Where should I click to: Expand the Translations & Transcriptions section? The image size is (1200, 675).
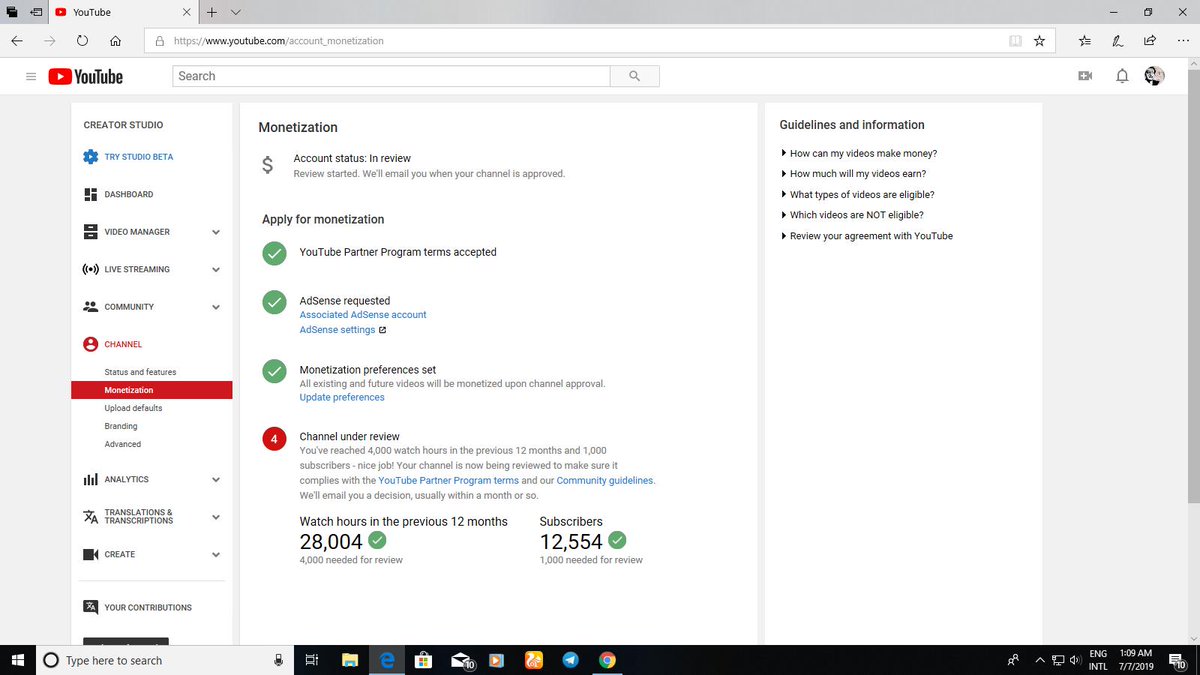pyautogui.click(x=216, y=517)
